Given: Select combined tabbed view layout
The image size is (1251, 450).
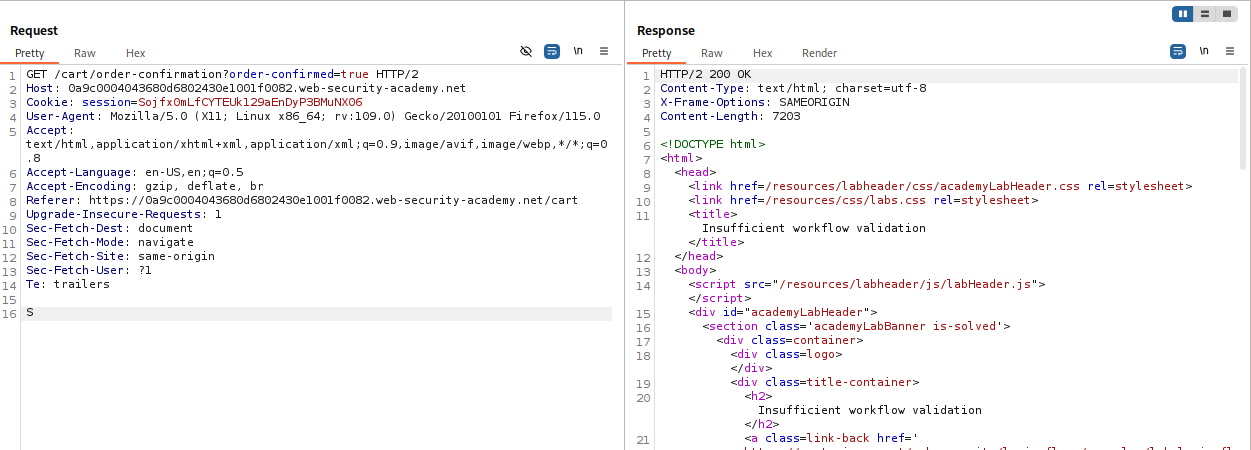Looking at the screenshot, I should pyautogui.click(x=1226, y=13).
